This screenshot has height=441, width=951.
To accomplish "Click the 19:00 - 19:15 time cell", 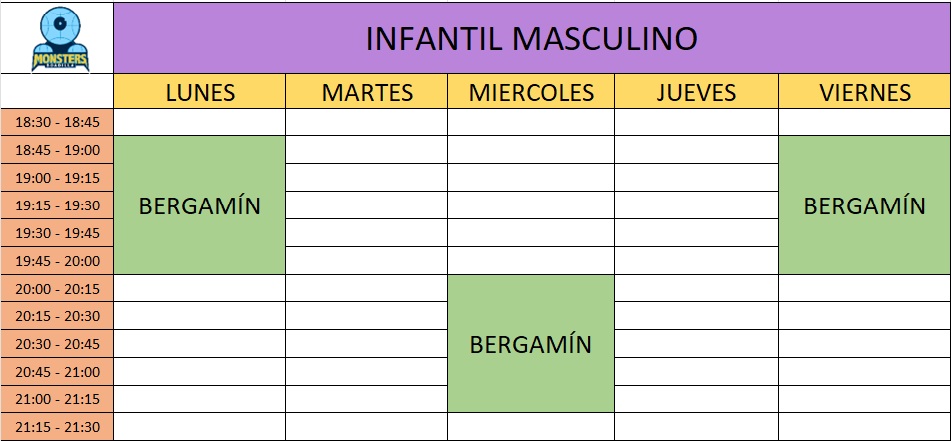I will [x=58, y=178].
